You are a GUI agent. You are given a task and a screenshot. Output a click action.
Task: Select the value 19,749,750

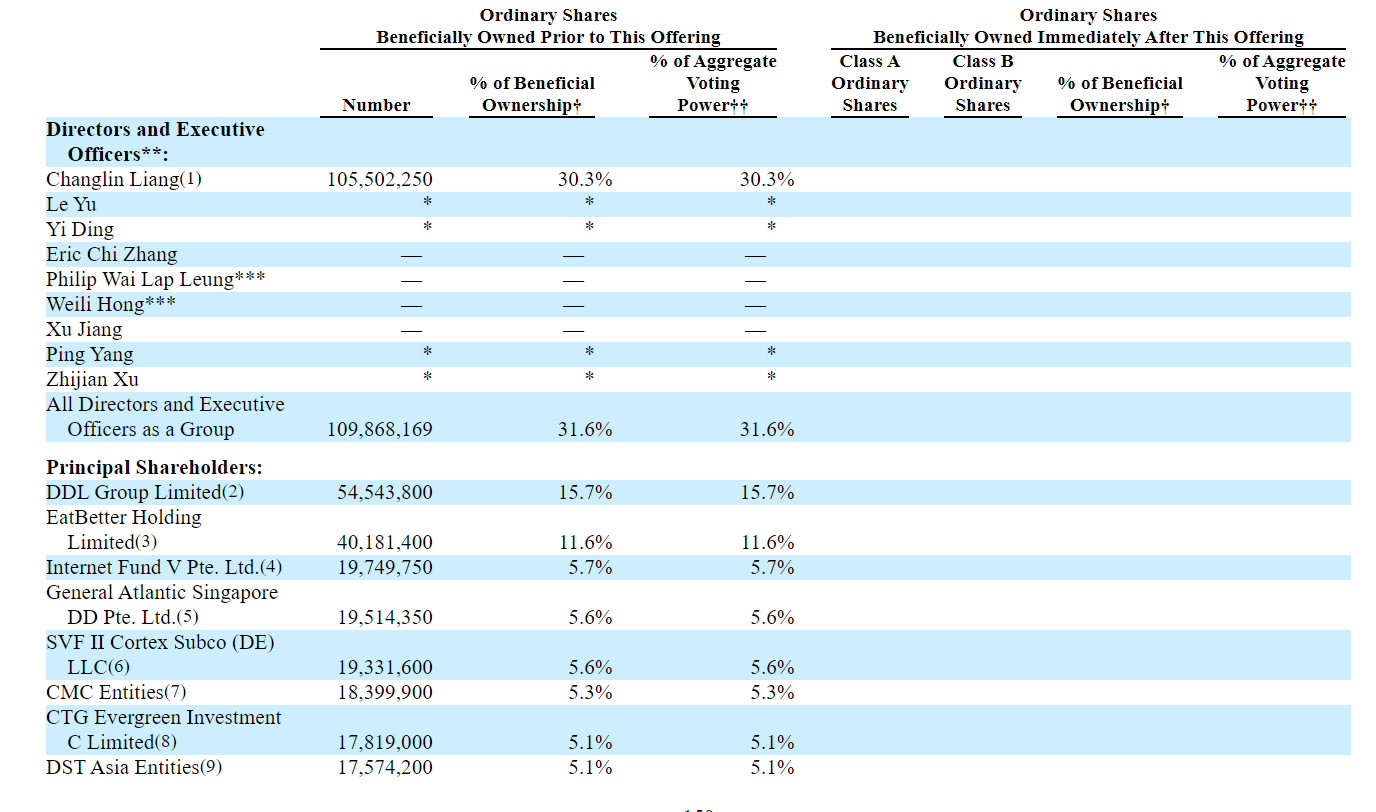coord(385,568)
